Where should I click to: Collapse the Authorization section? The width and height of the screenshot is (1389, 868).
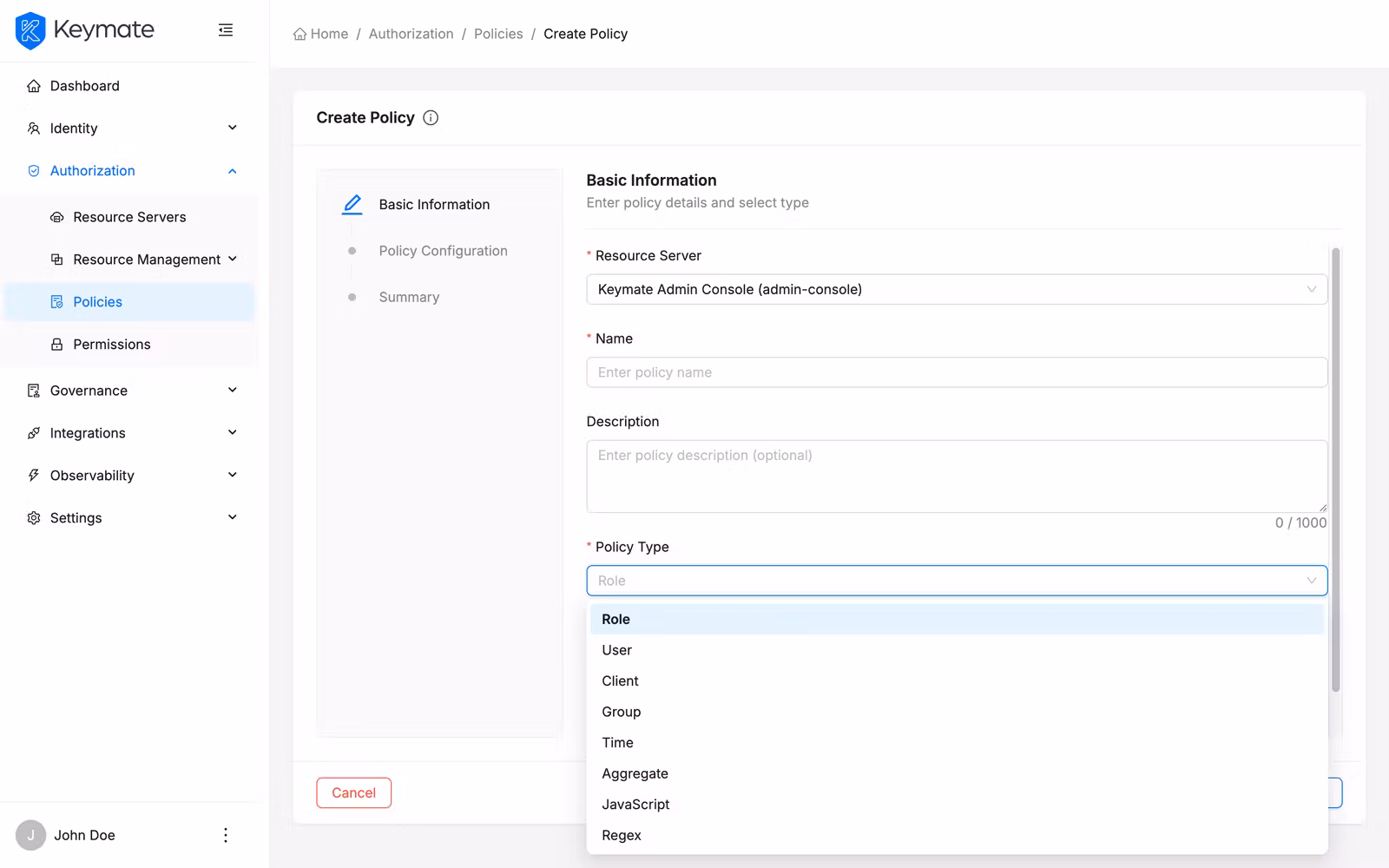(232, 170)
